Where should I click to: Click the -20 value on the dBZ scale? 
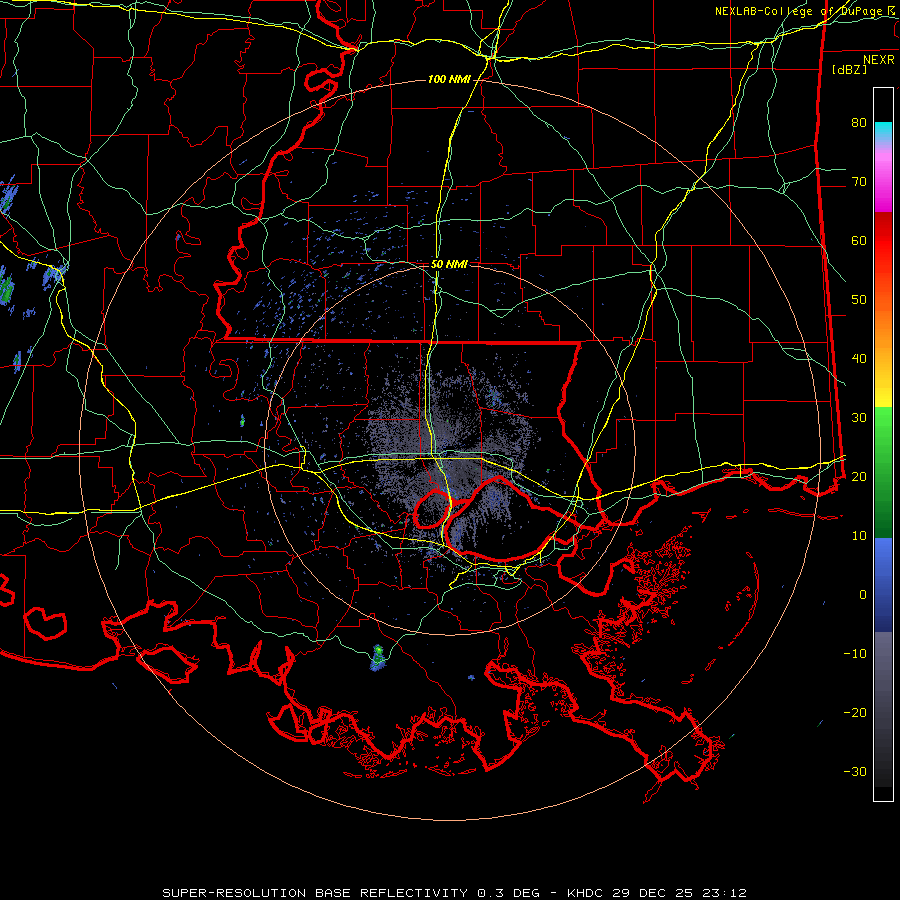point(855,712)
